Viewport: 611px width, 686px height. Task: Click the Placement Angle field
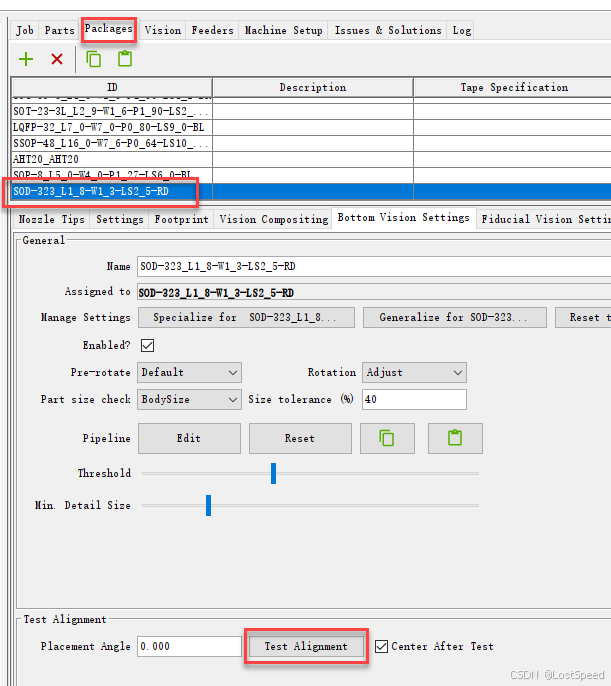pyautogui.click(x=189, y=646)
